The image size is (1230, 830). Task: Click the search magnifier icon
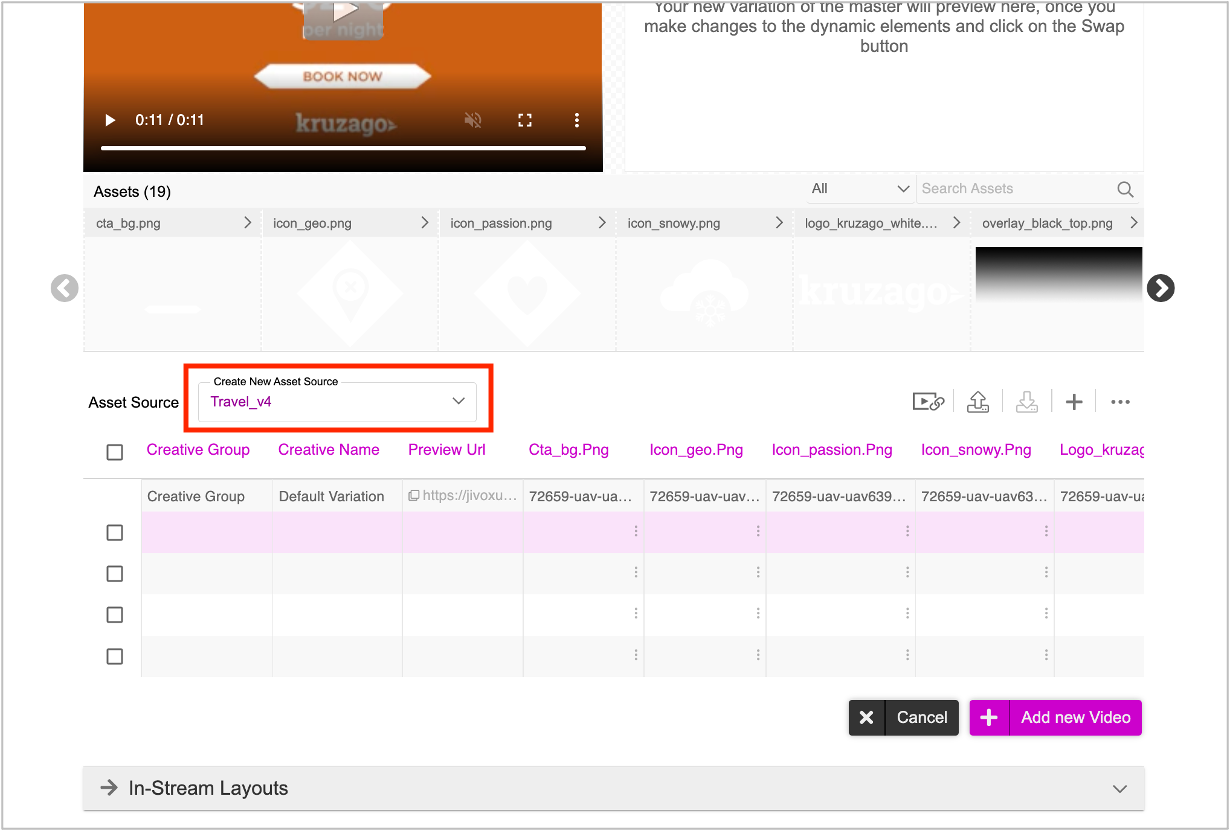point(1125,189)
